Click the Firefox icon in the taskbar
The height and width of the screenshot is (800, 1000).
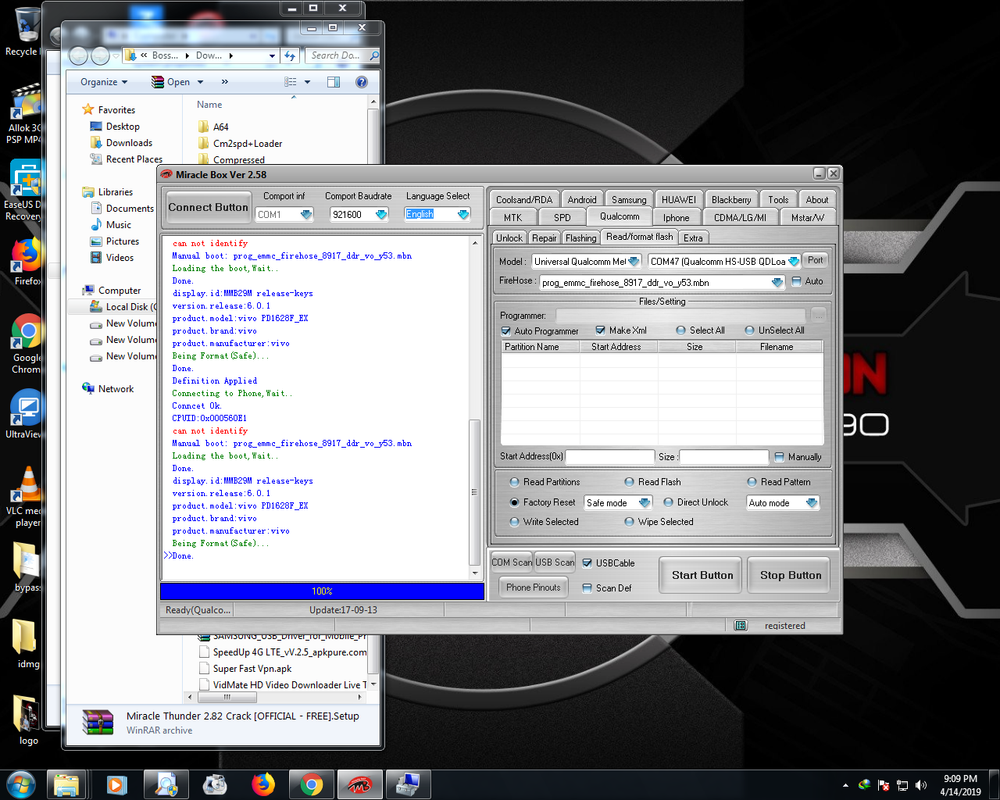click(x=263, y=784)
